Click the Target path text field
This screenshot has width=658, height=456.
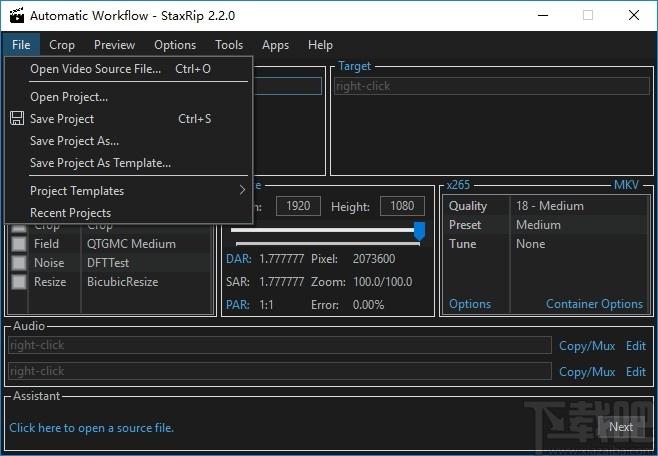coord(492,86)
